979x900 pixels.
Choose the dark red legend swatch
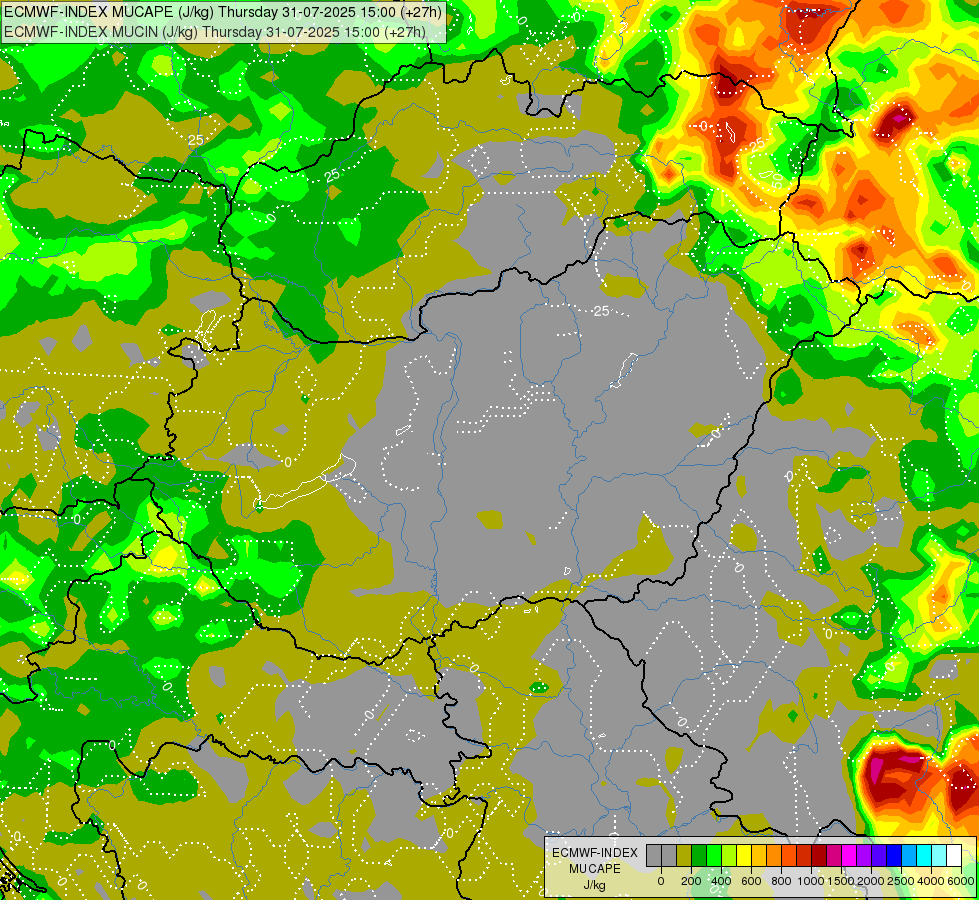819,855
